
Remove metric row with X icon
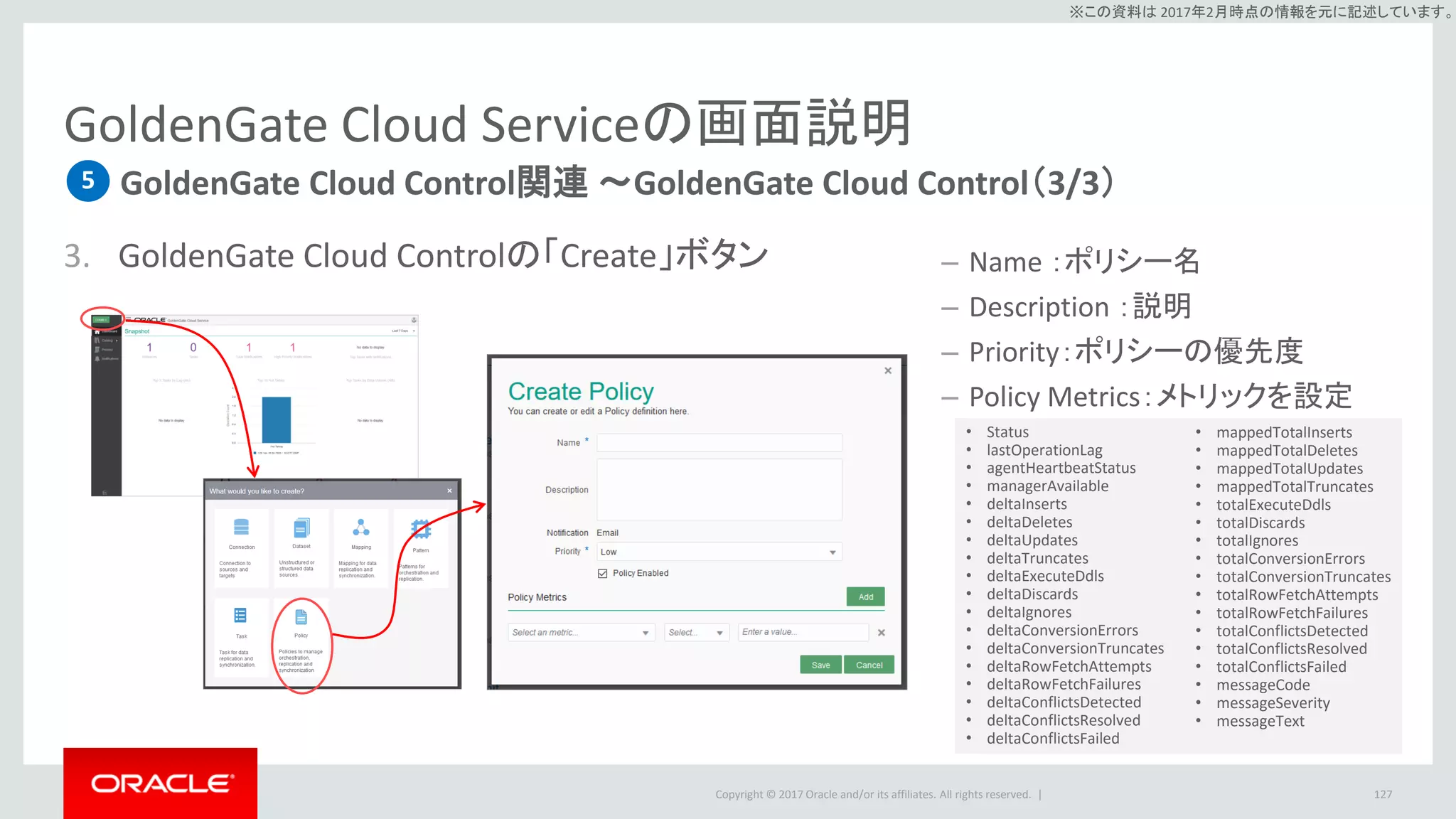click(882, 633)
